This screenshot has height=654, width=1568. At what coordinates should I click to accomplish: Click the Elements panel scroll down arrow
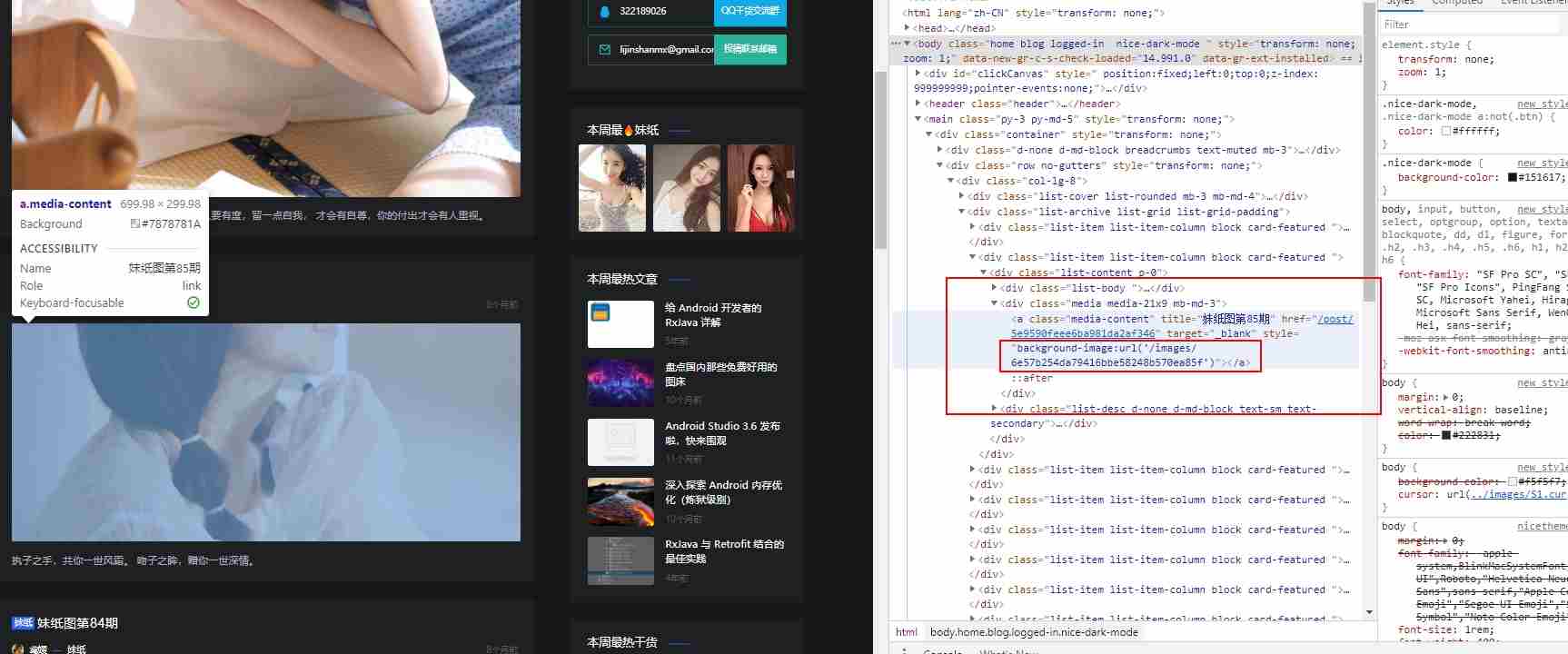click(1369, 612)
